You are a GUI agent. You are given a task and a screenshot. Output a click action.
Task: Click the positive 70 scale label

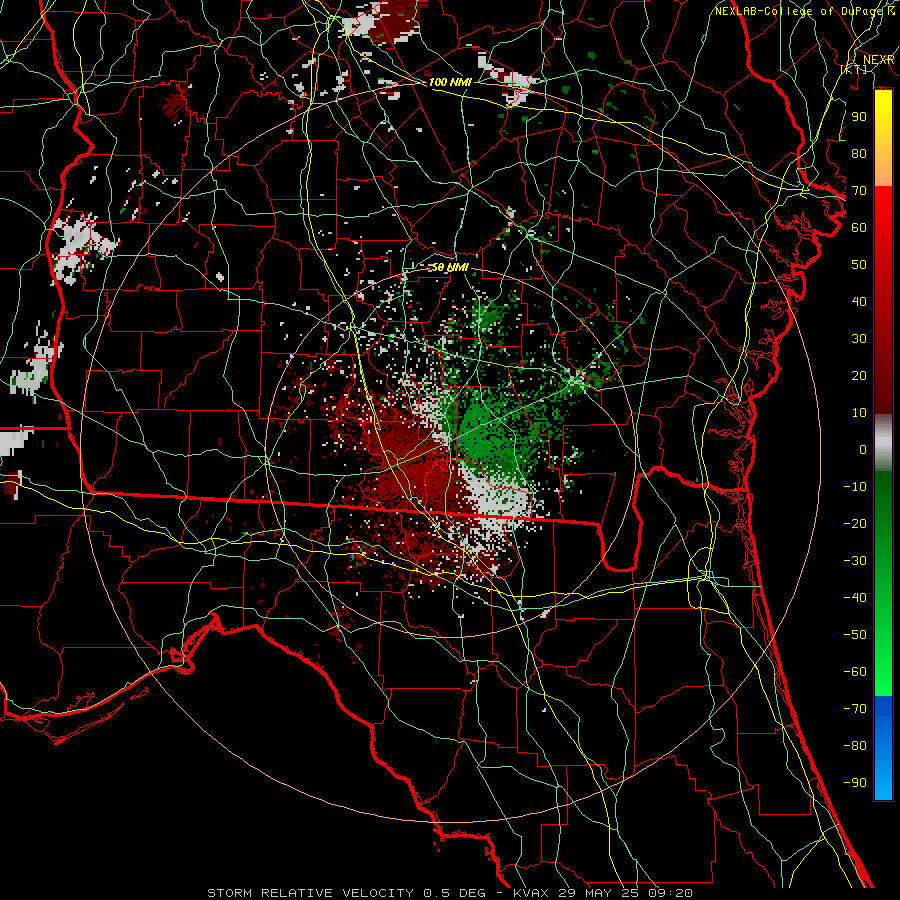pyautogui.click(x=859, y=190)
